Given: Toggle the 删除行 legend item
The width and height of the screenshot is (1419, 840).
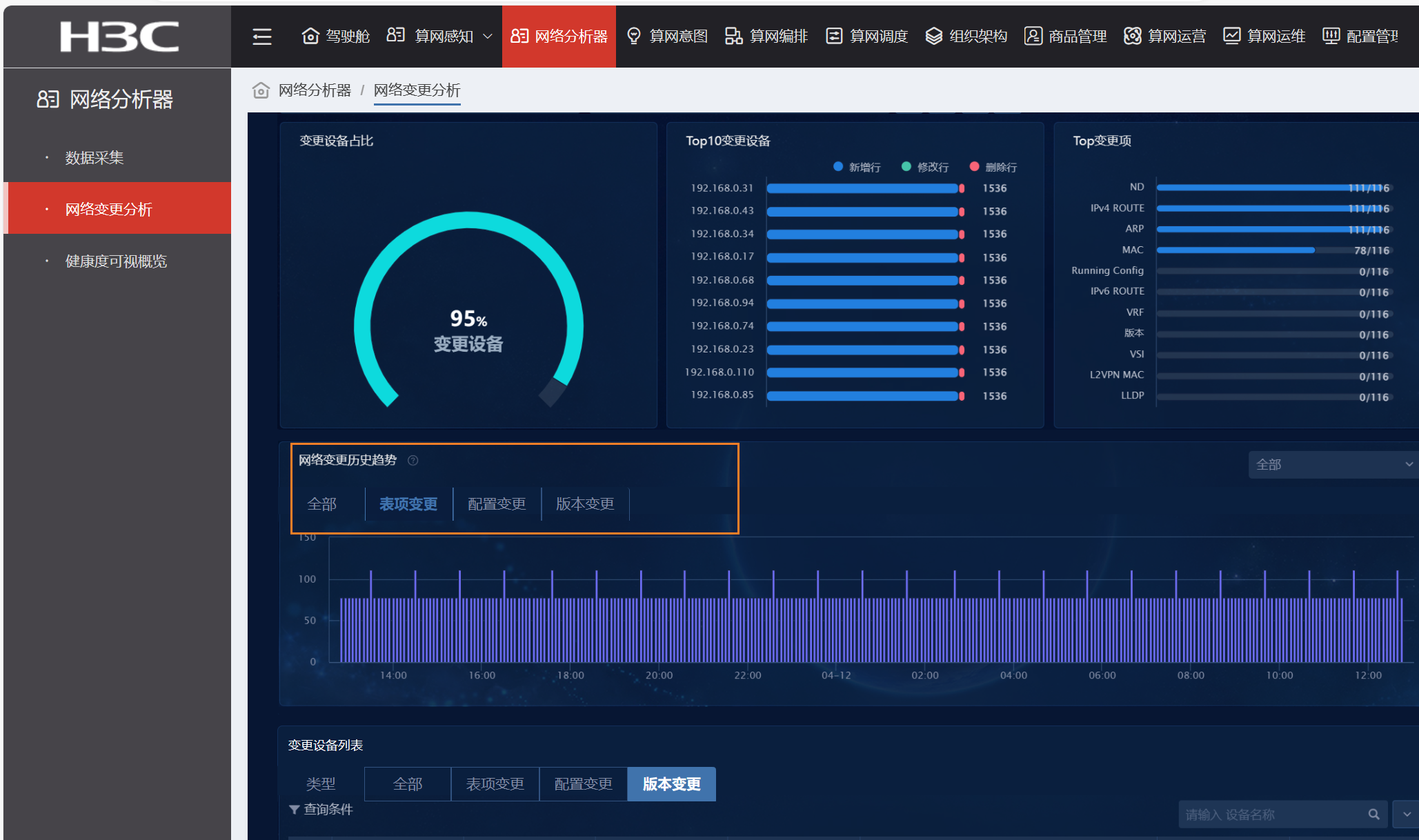Looking at the screenshot, I should point(993,167).
